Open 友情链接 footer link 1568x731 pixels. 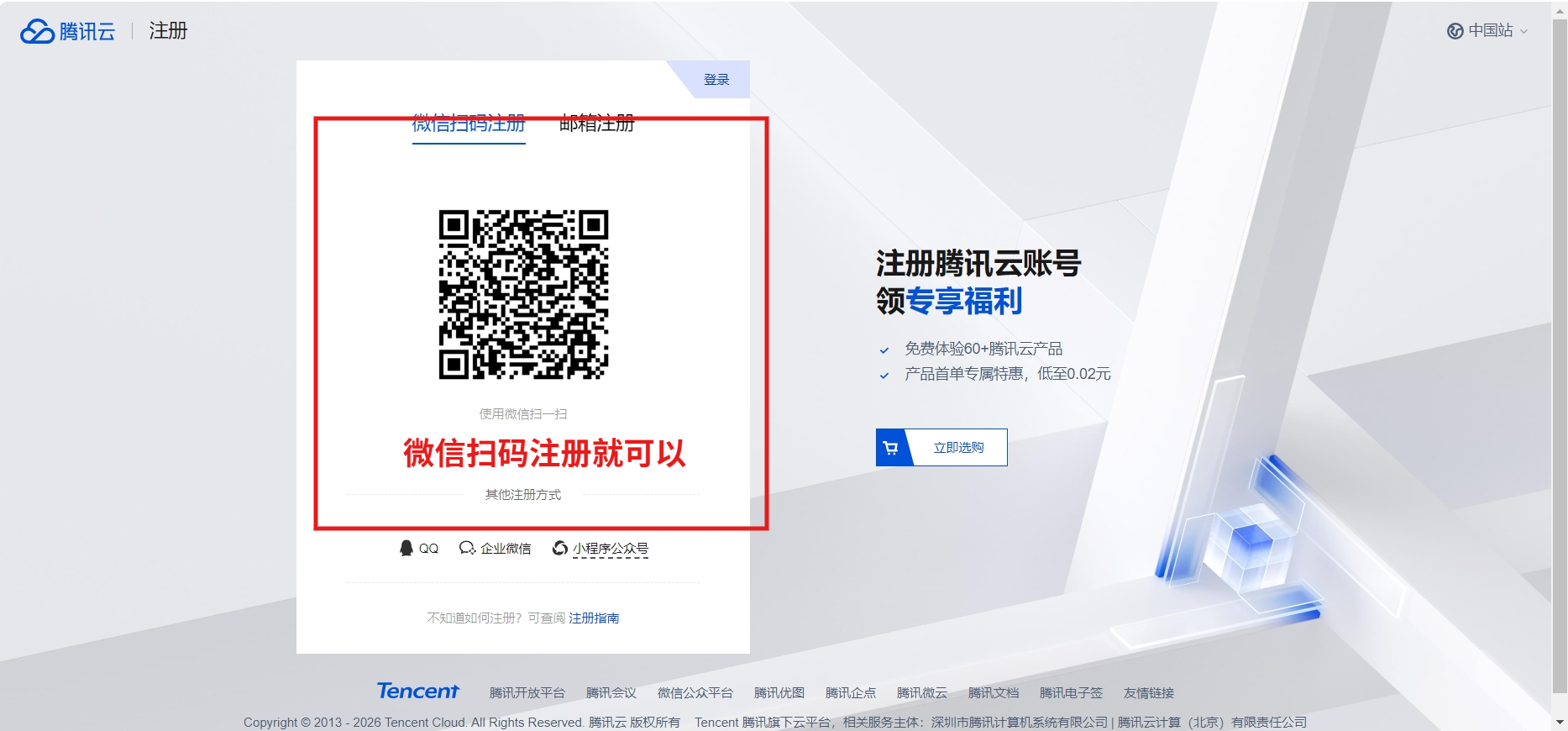[1149, 693]
